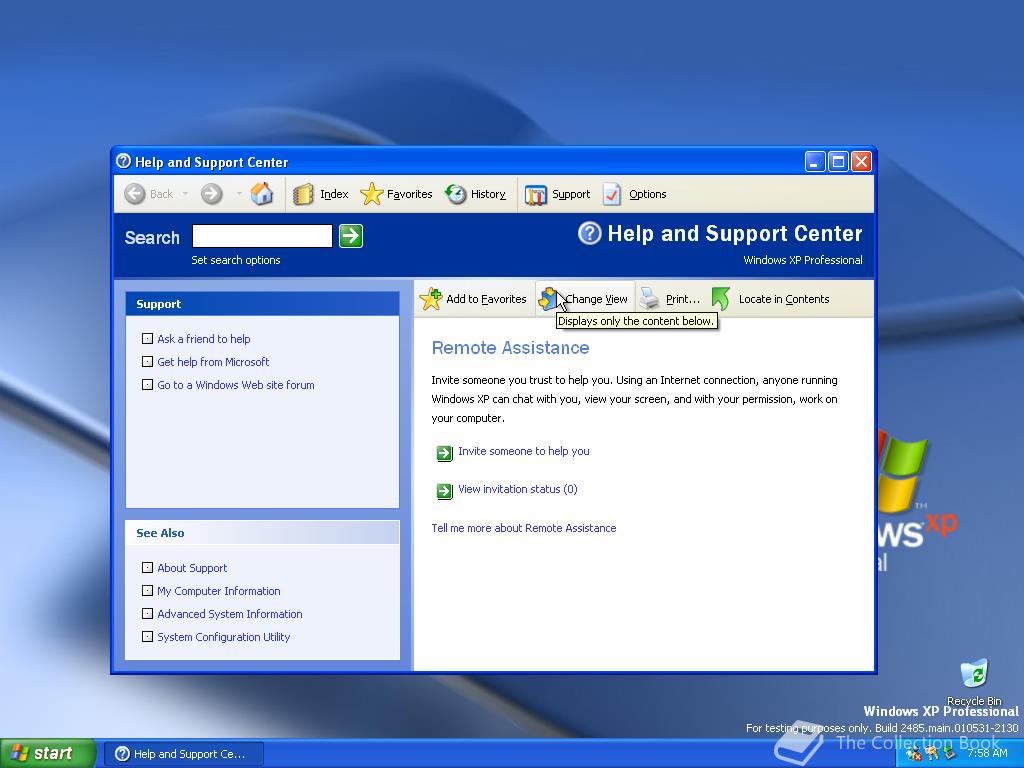This screenshot has height=768, width=1024.
Task: Click Help and Support Center taskbar button
Action: [184, 754]
